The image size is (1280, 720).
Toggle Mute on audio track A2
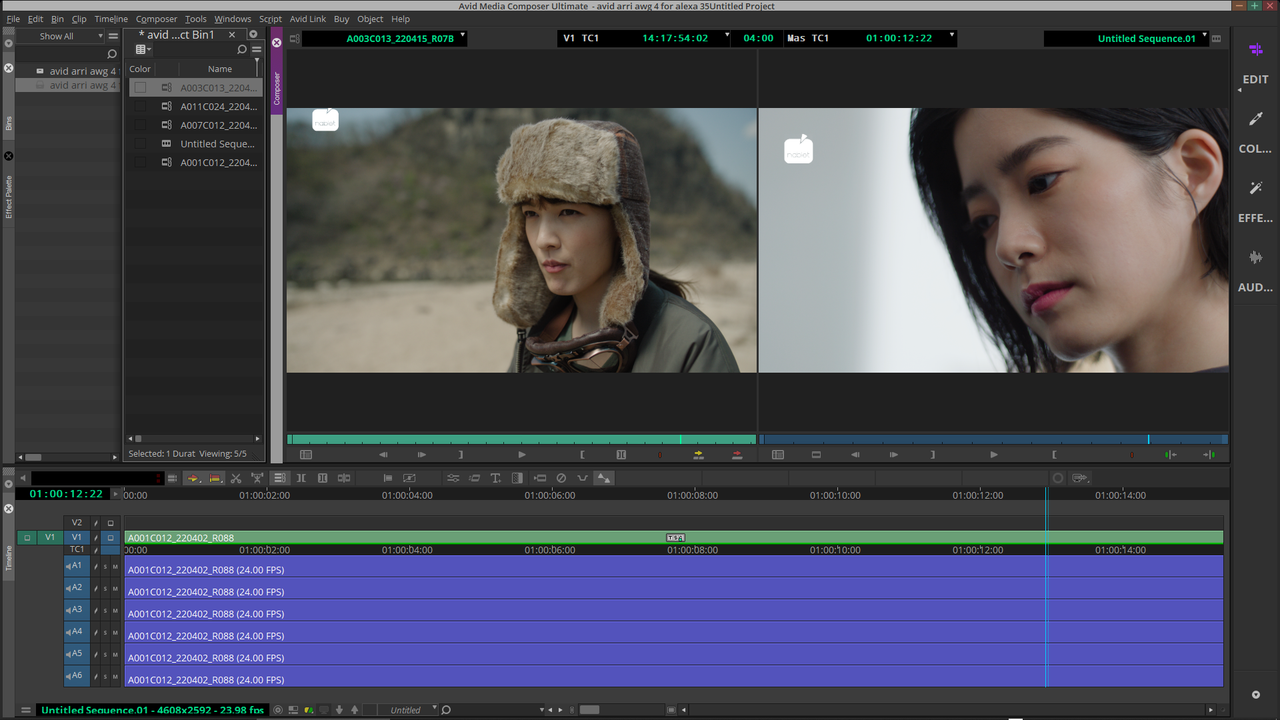tap(115, 589)
